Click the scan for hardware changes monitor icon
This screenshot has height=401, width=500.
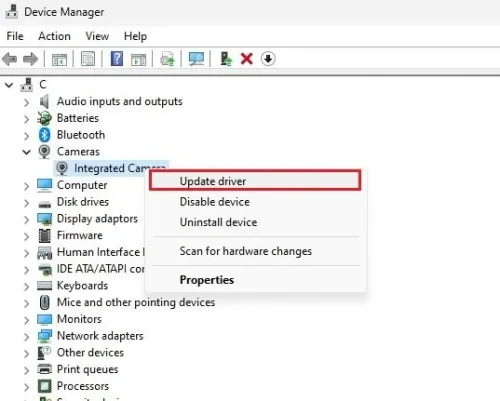(196, 59)
